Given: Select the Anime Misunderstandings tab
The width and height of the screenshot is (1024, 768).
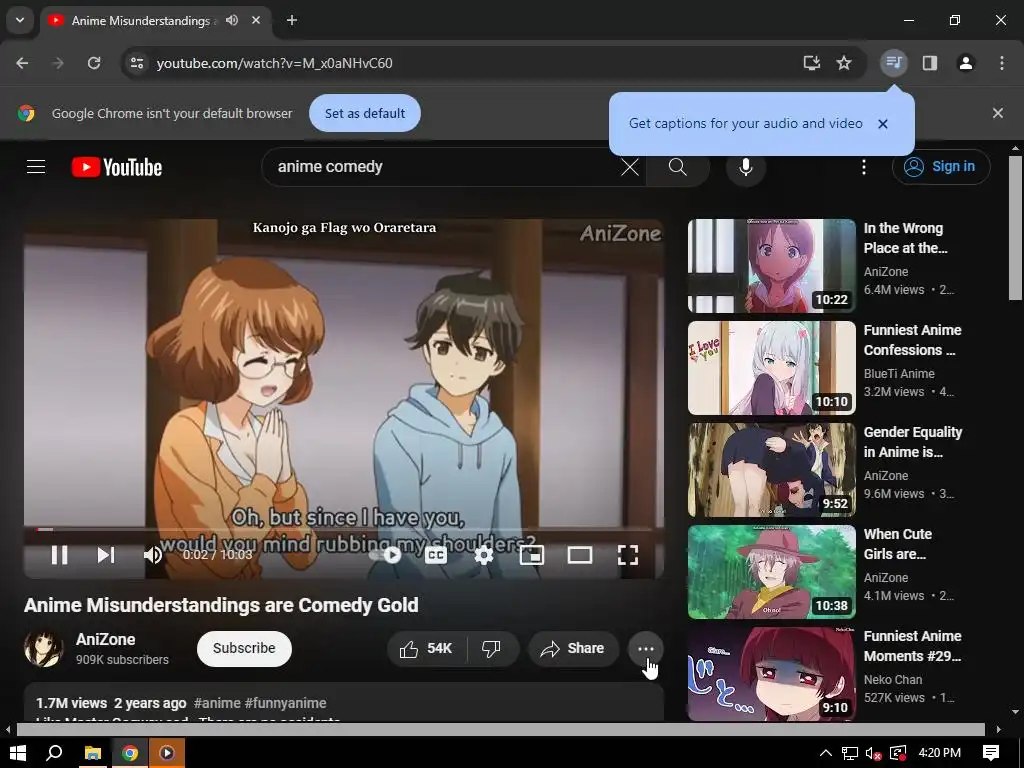Looking at the screenshot, I should pos(157,20).
